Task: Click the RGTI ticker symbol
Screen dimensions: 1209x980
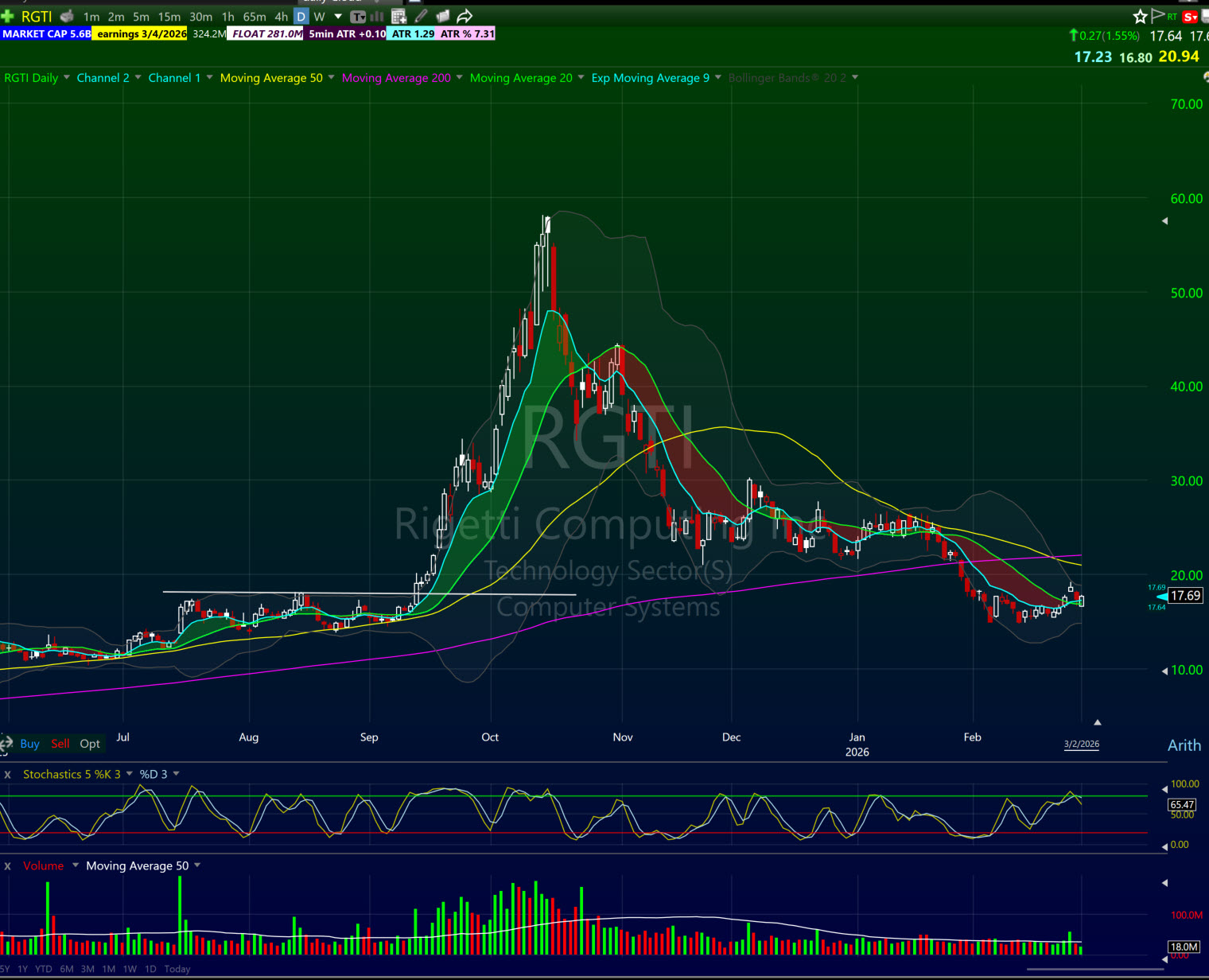Action: pos(37,16)
